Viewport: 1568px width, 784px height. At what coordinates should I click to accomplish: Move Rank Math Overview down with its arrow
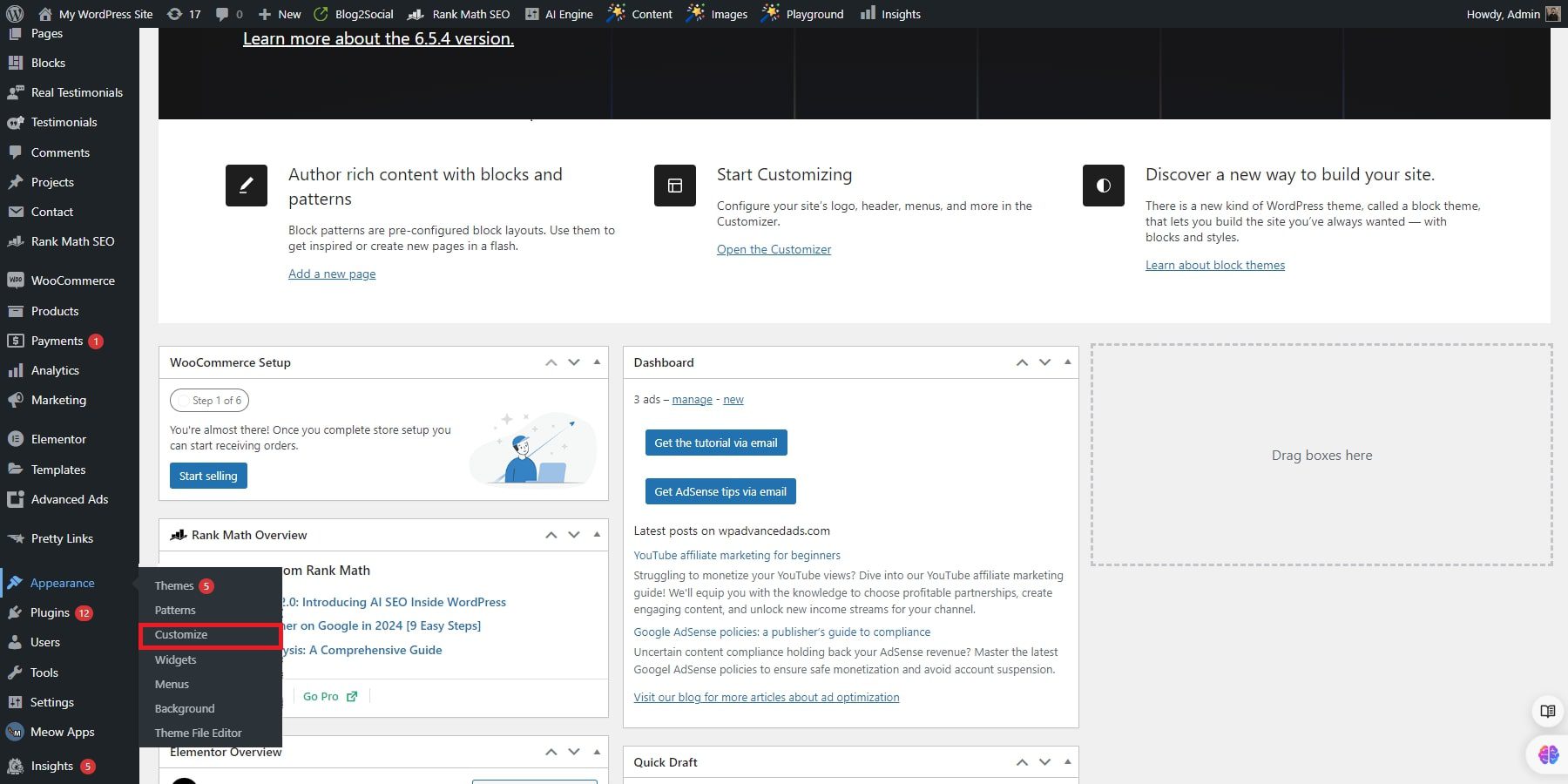coord(573,535)
